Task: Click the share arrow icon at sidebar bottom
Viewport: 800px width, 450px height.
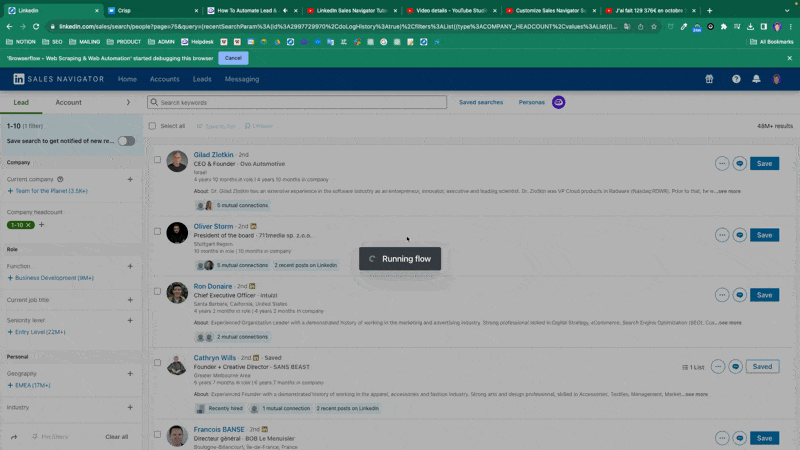Action: click(x=14, y=437)
